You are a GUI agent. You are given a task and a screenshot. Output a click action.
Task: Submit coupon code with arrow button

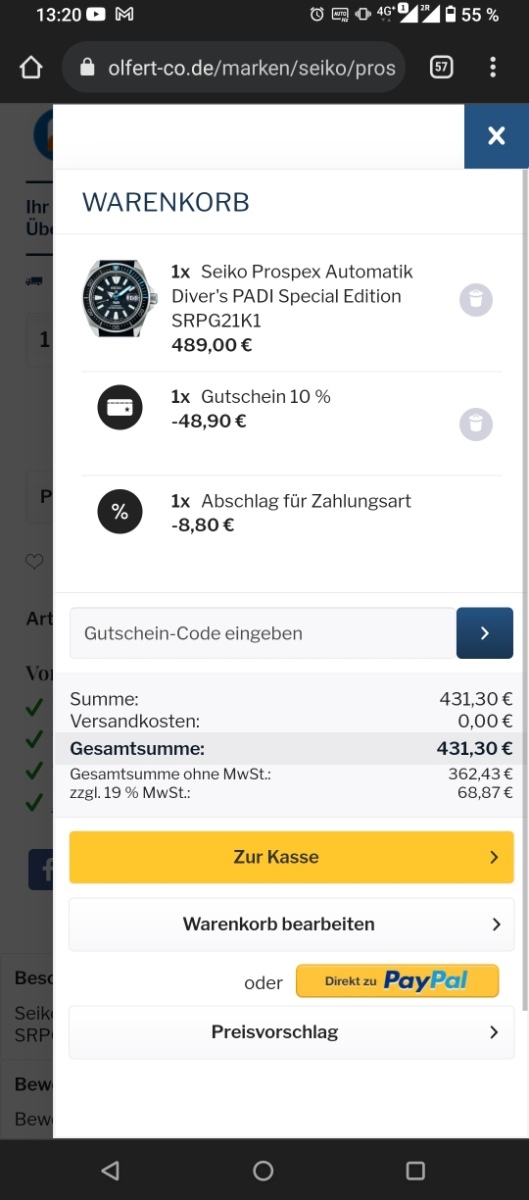[x=485, y=633]
